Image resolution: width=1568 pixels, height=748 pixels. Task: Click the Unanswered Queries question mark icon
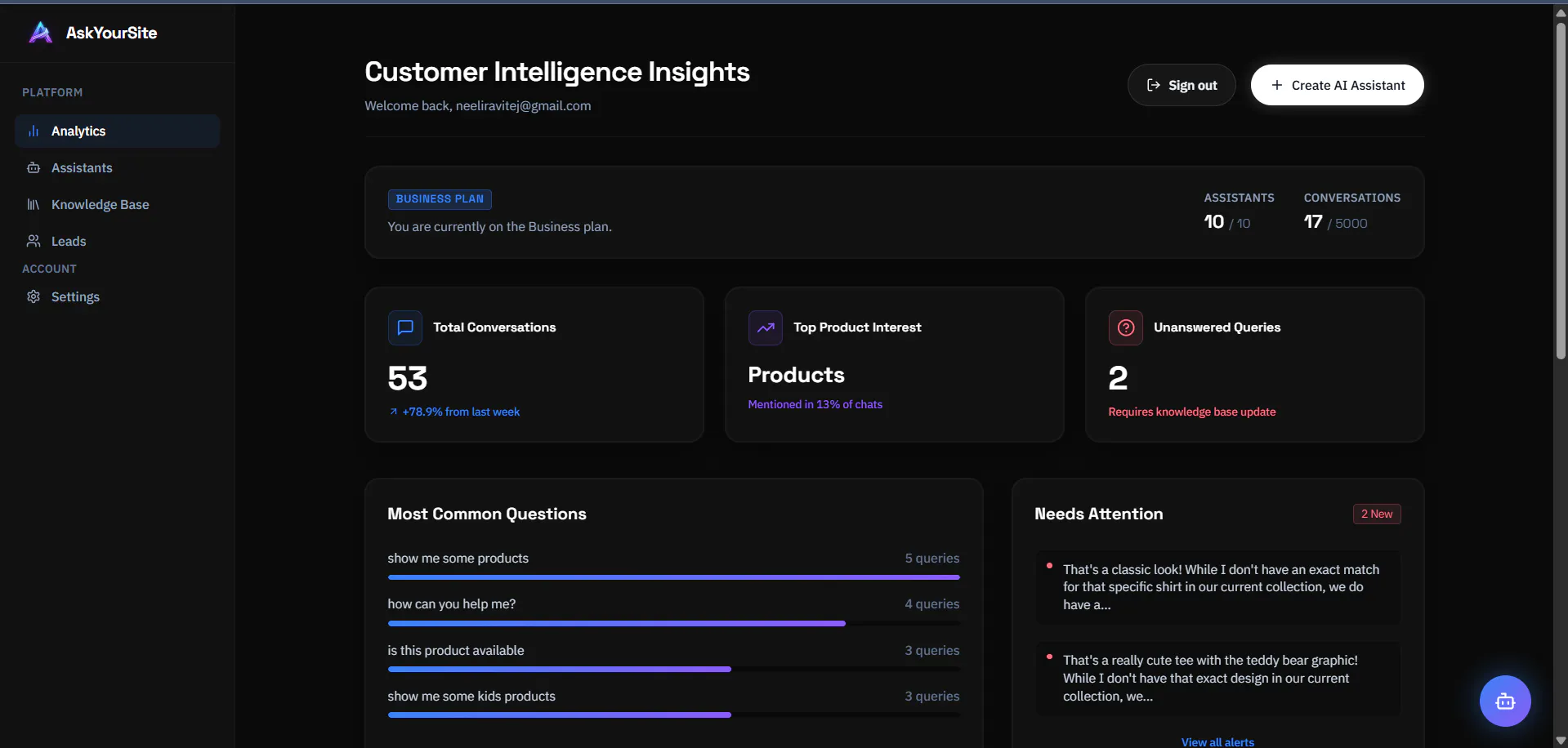point(1126,327)
